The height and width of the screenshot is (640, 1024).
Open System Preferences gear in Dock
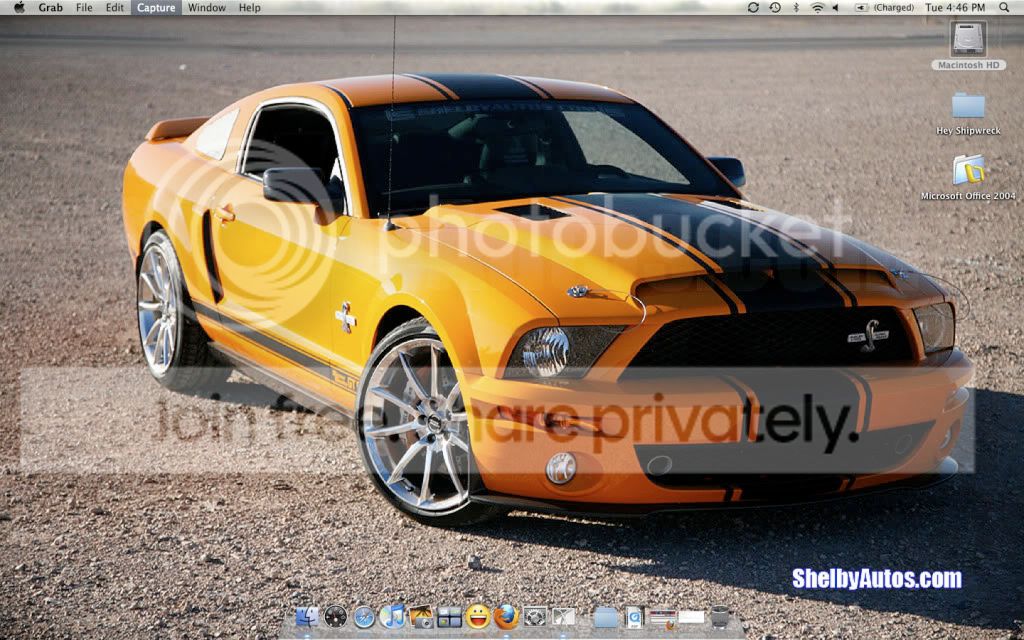(x=535, y=616)
